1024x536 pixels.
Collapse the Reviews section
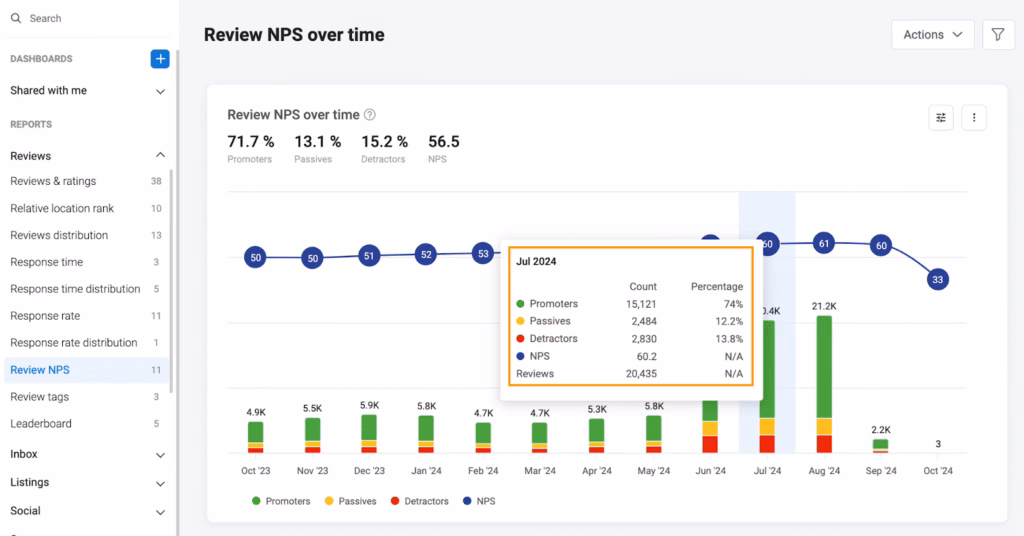[x=160, y=156]
